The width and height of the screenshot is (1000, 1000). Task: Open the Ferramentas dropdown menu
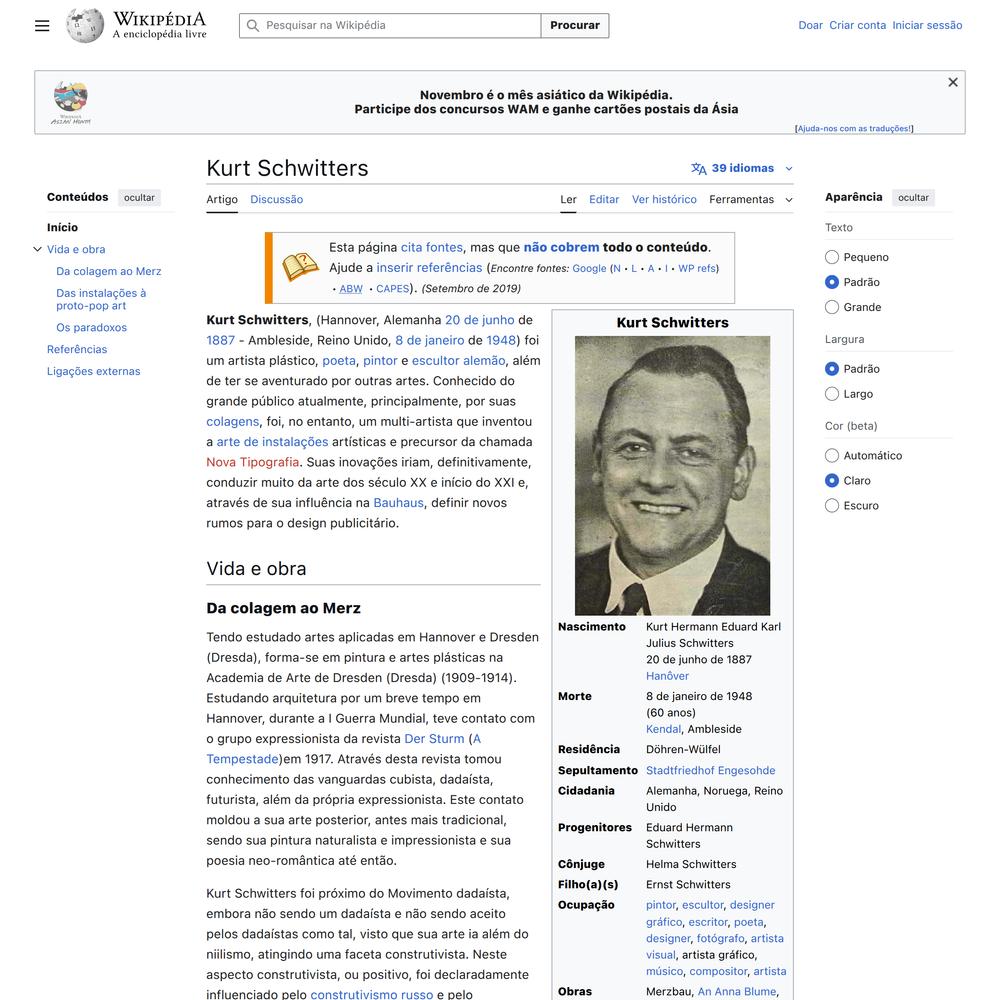pyautogui.click(x=750, y=199)
